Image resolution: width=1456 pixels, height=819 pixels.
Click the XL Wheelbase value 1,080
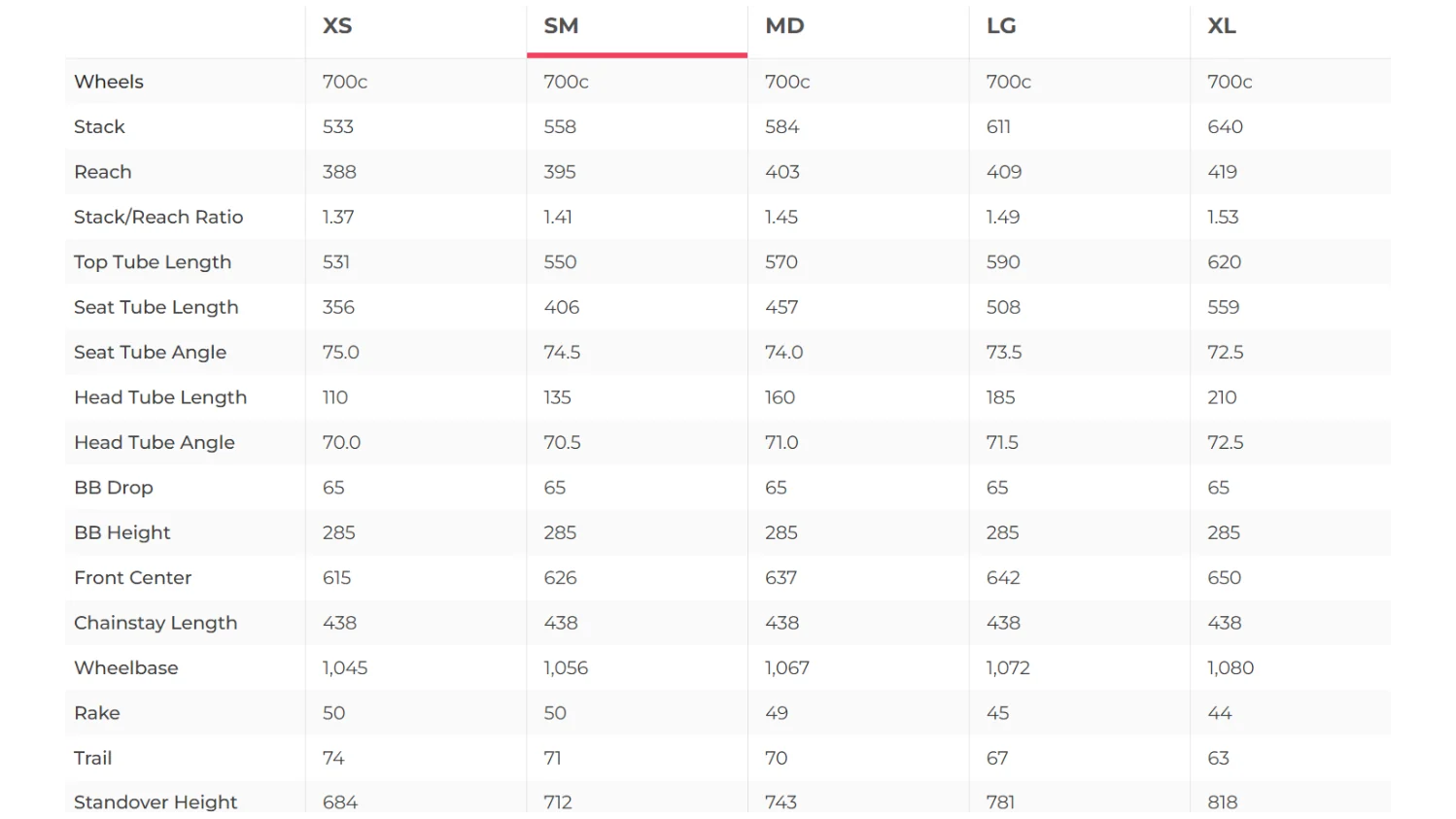[x=1231, y=668]
